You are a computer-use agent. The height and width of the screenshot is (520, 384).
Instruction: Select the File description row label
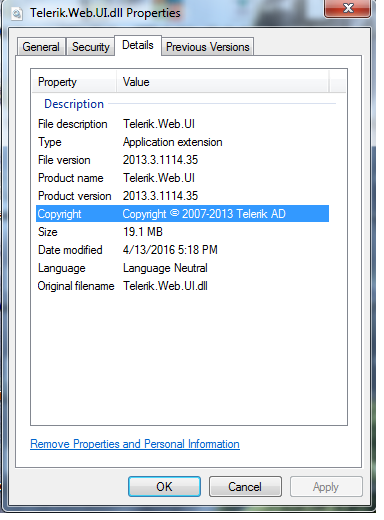(x=72, y=124)
